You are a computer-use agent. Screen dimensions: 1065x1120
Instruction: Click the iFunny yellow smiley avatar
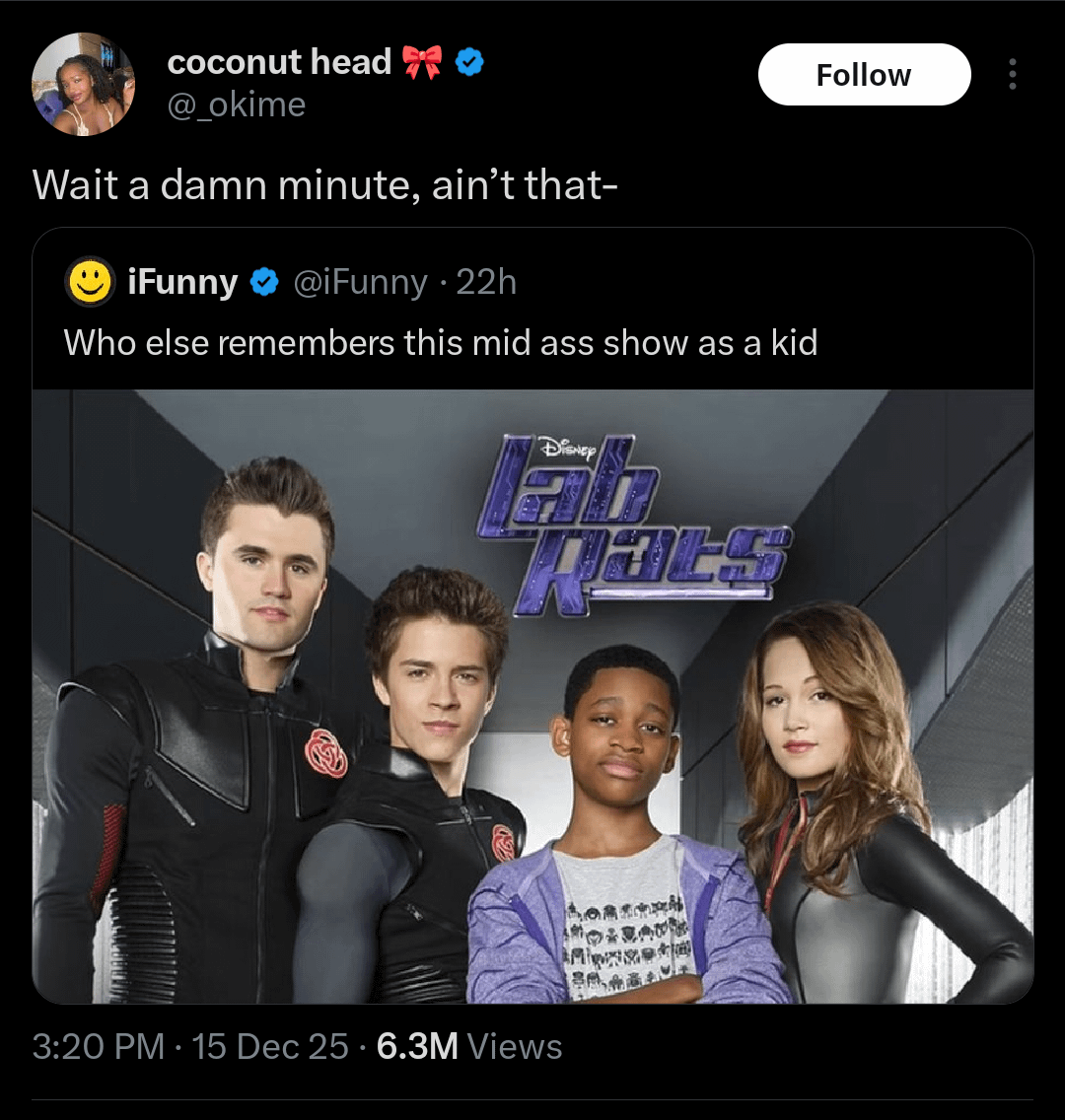pyautogui.click(x=90, y=283)
